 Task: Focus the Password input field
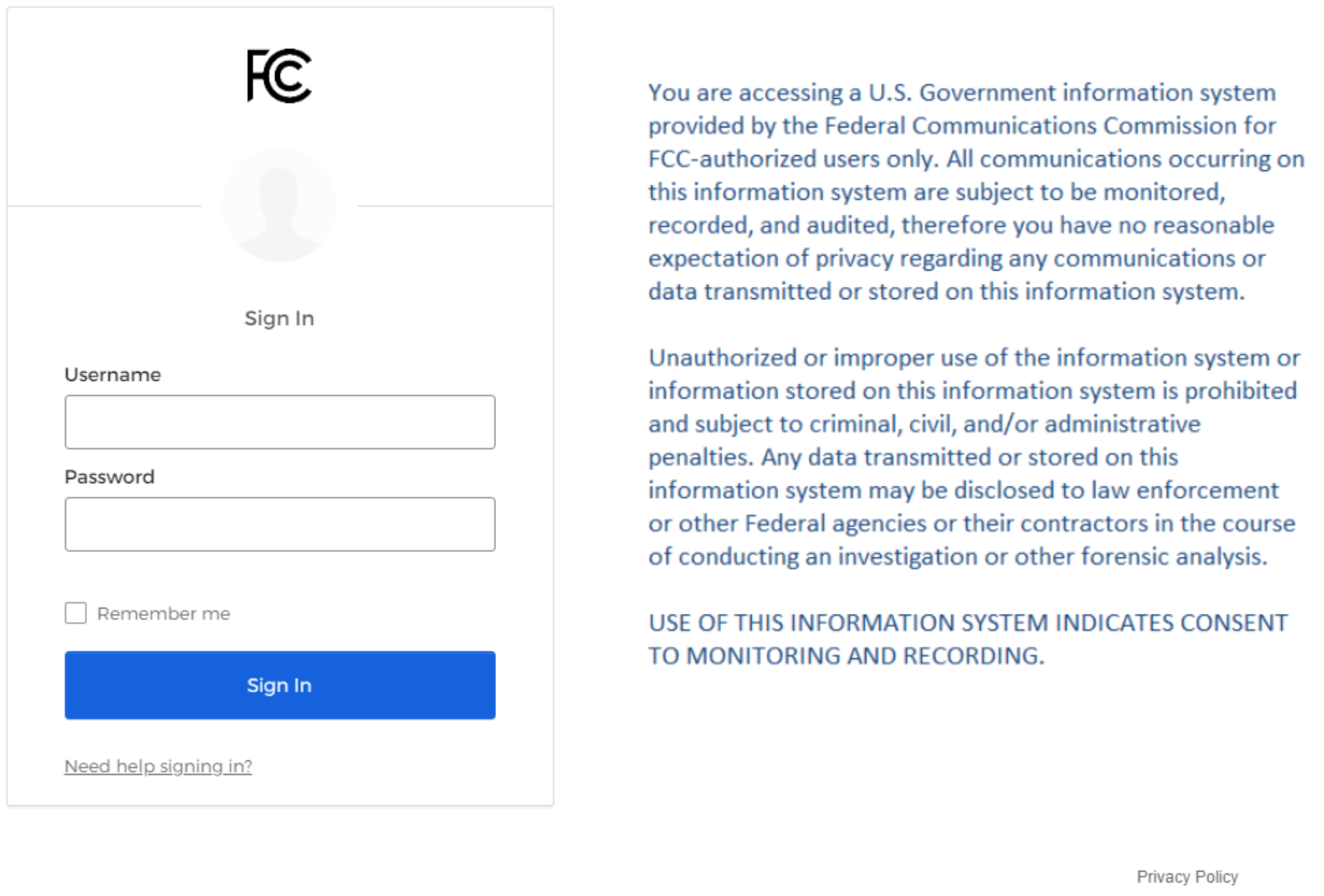pyautogui.click(x=280, y=524)
